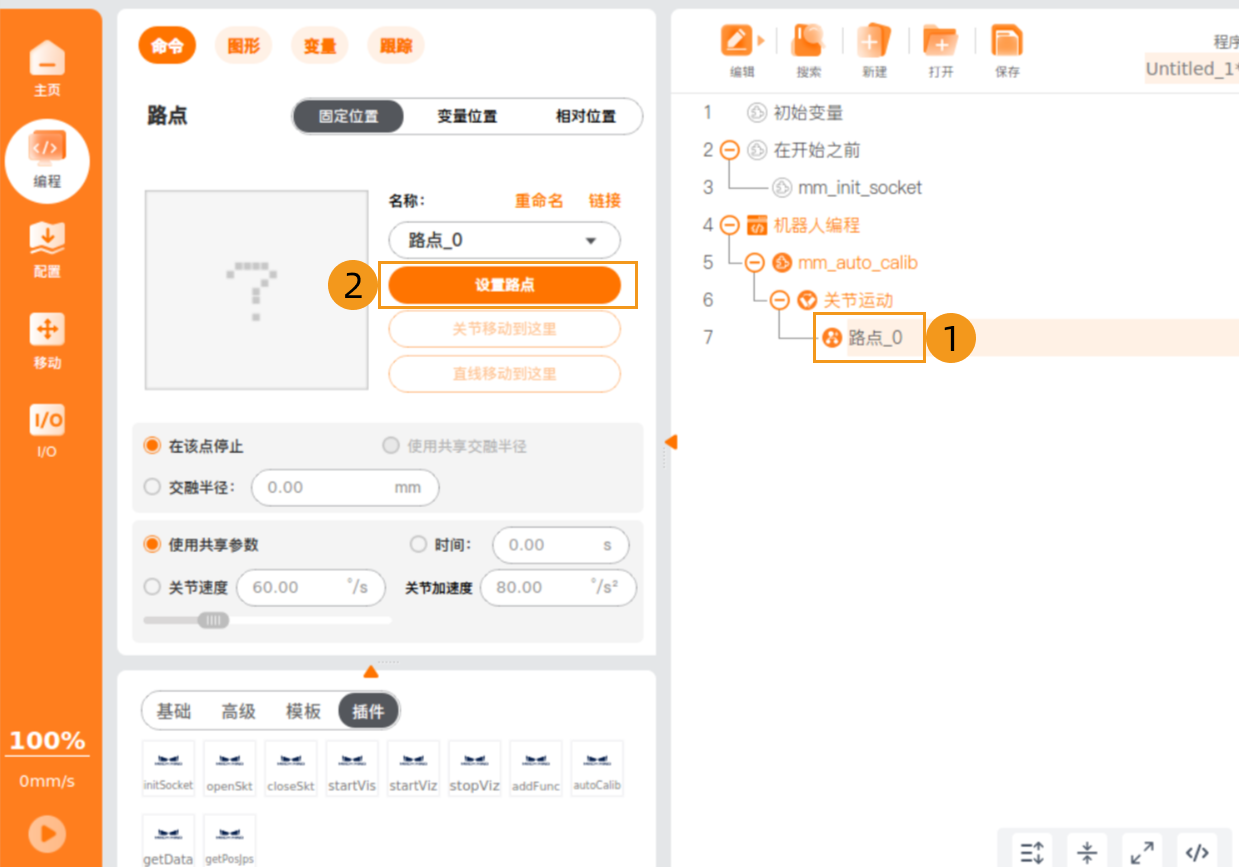The width and height of the screenshot is (1239, 867).
Task: Select the 编程 programming sidebar item
Action: coord(47,160)
